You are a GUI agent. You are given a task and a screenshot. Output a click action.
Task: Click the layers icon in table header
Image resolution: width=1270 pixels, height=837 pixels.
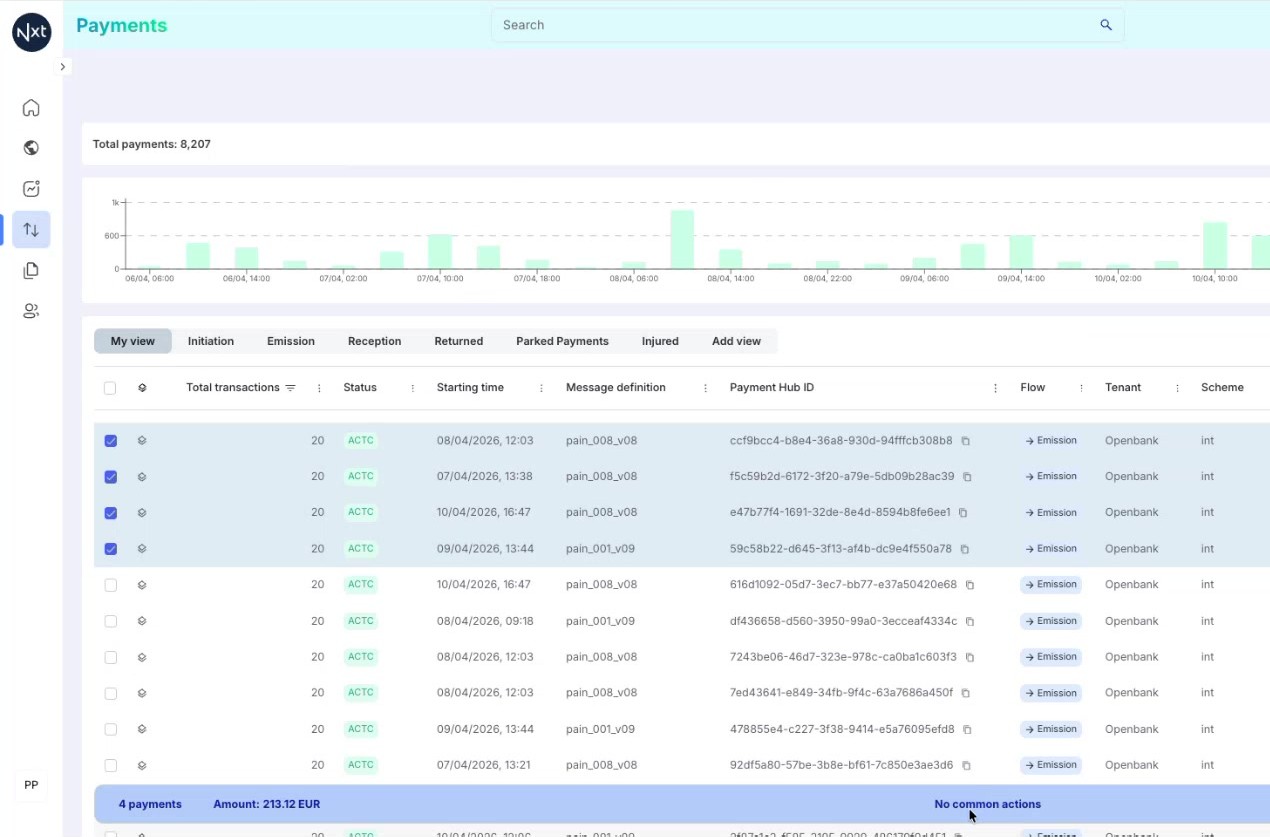point(142,388)
